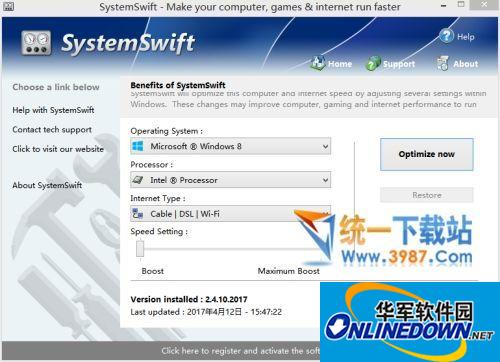
Task: Click the Choose a link below heading
Action: (x=56, y=87)
